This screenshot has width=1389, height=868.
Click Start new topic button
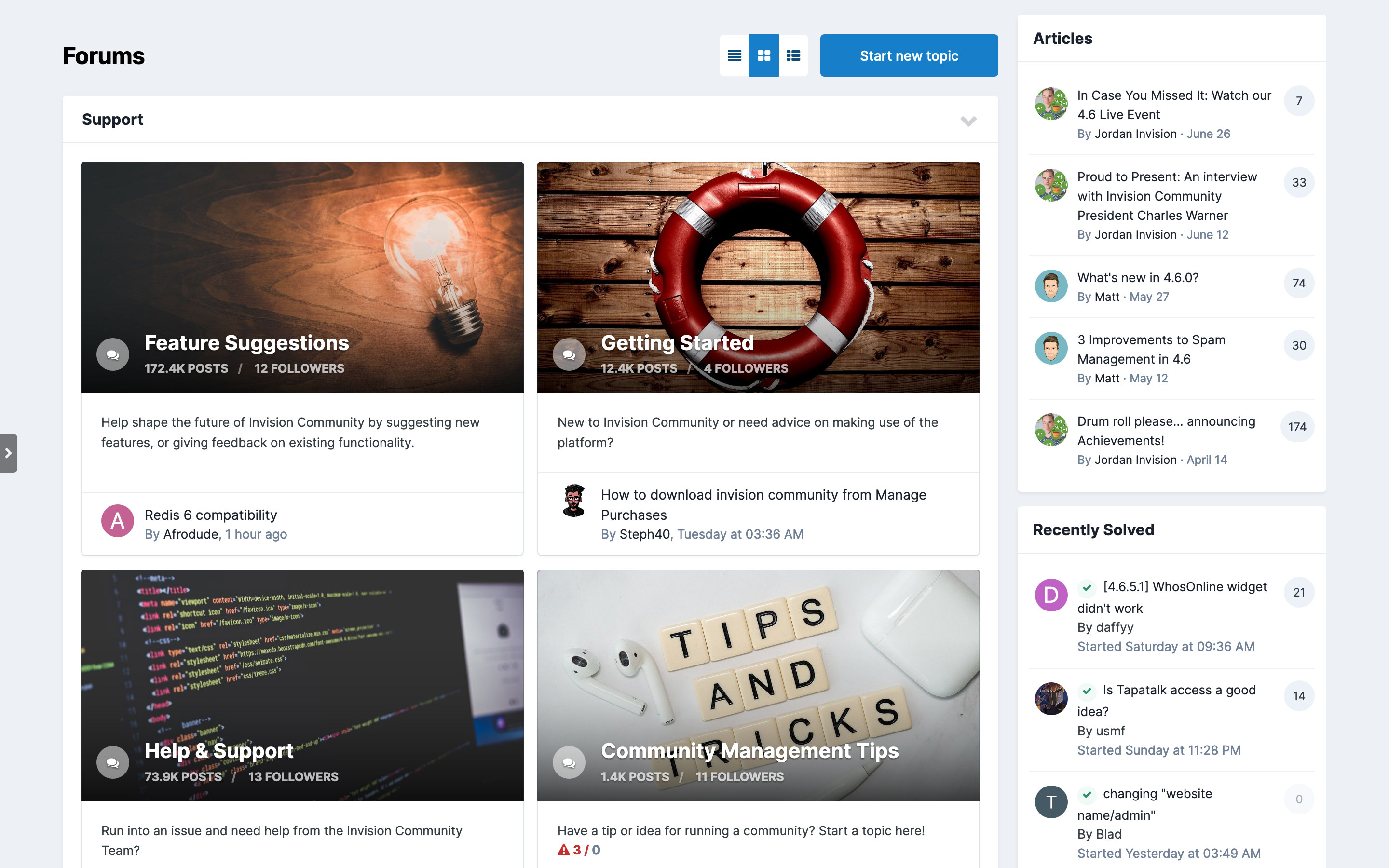(909, 55)
